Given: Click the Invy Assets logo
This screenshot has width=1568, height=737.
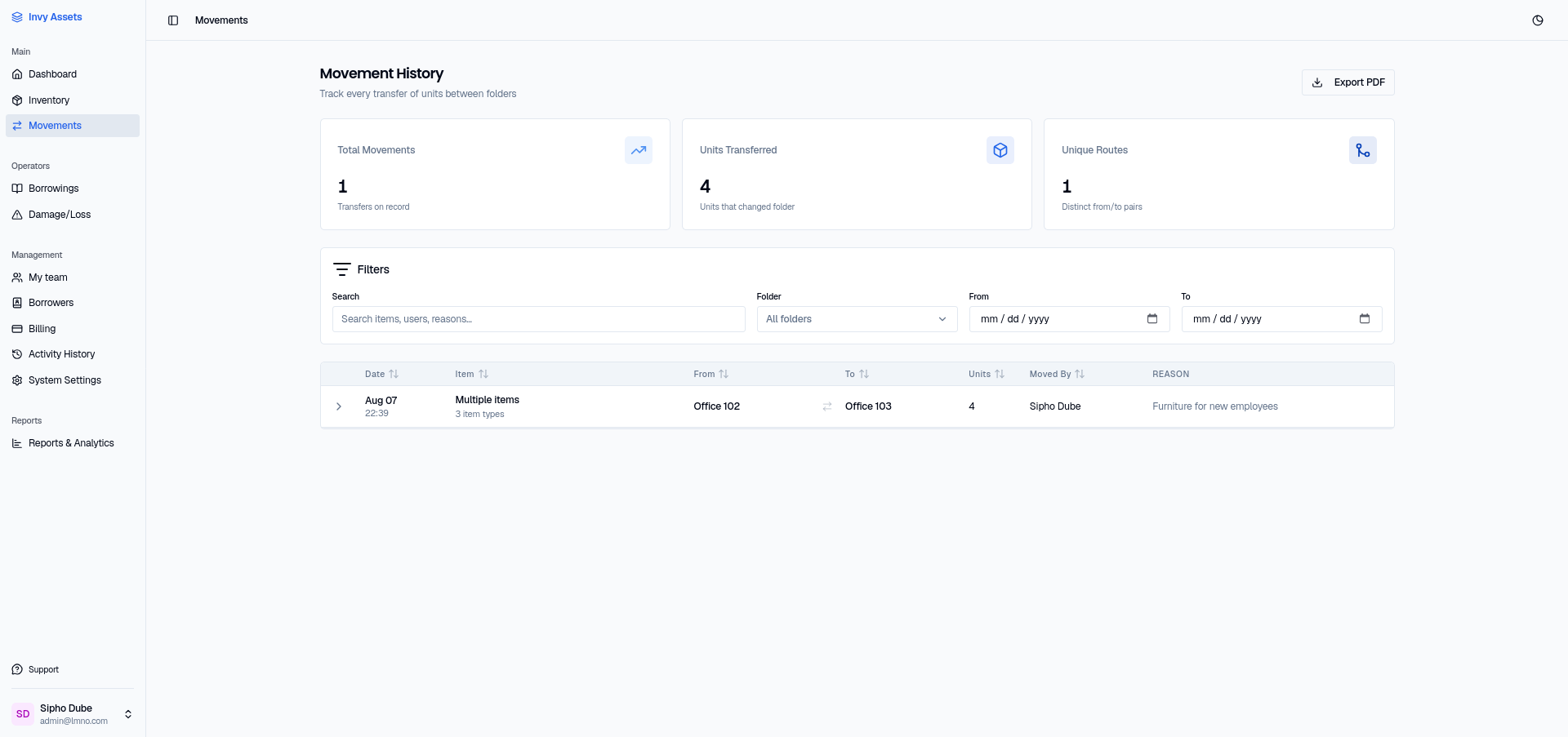Looking at the screenshot, I should (x=47, y=17).
